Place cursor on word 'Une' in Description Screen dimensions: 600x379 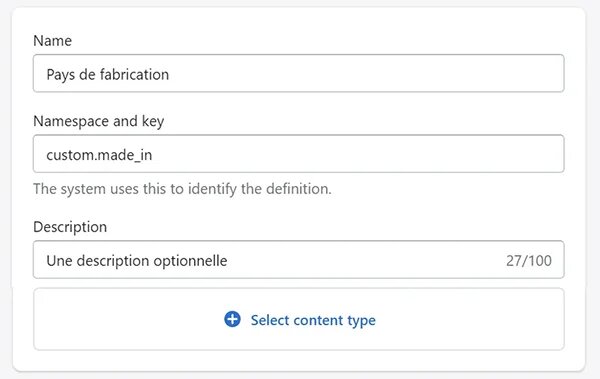click(59, 261)
